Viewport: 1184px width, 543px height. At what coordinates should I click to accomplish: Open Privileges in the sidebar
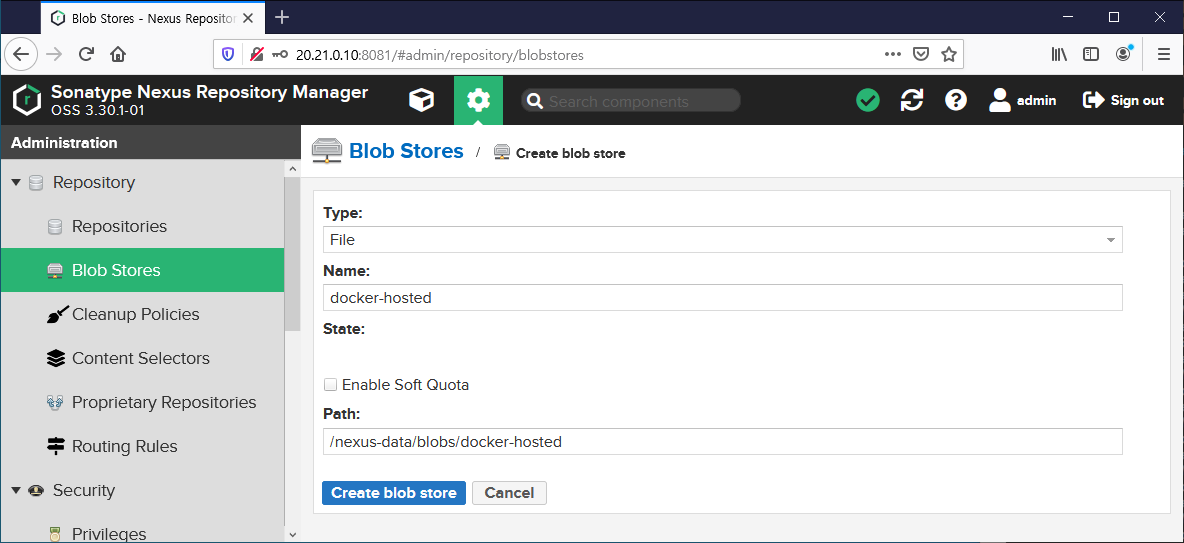click(x=142, y=533)
